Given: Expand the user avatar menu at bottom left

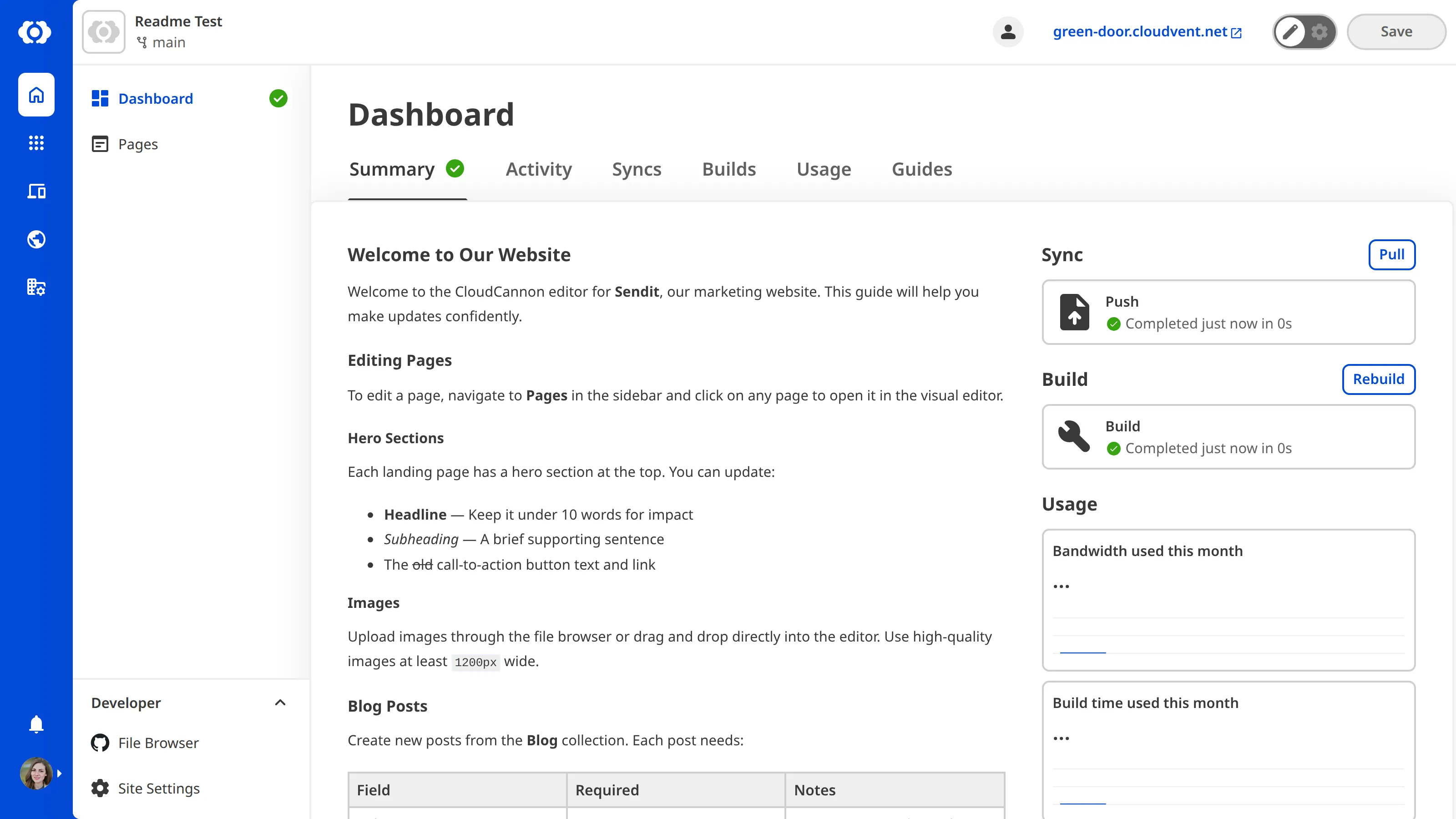Looking at the screenshot, I should [x=35, y=773].
